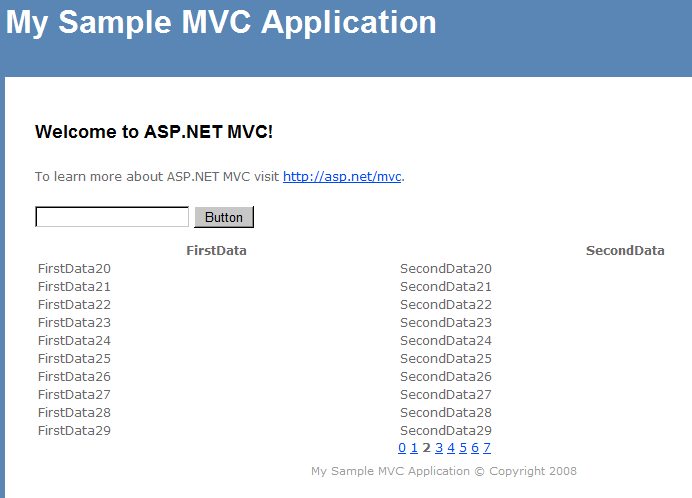
Task: Select the SecondData20 cell
Action: click(x=446, y=268)
